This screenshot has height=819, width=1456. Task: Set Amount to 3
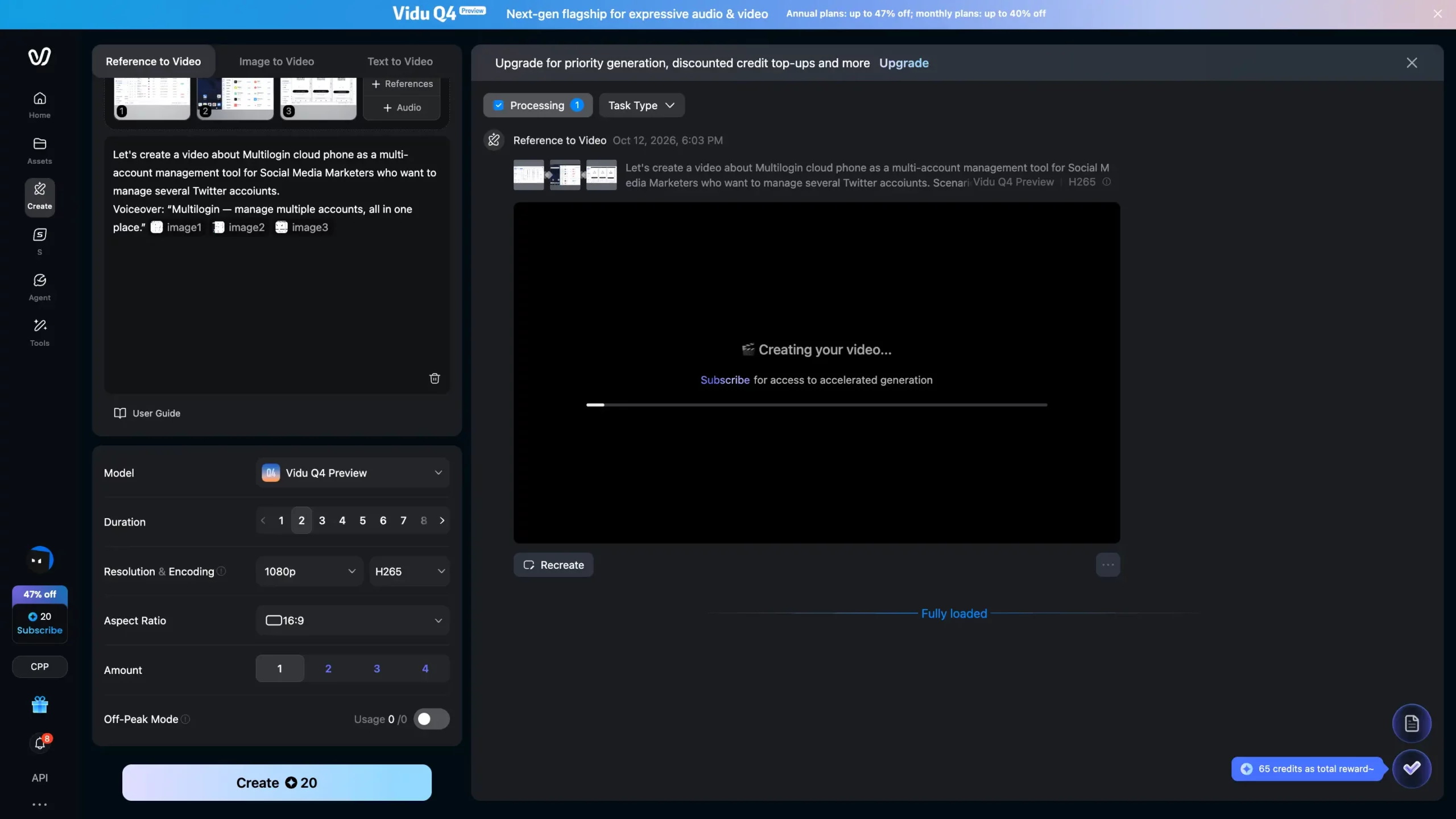377,669
